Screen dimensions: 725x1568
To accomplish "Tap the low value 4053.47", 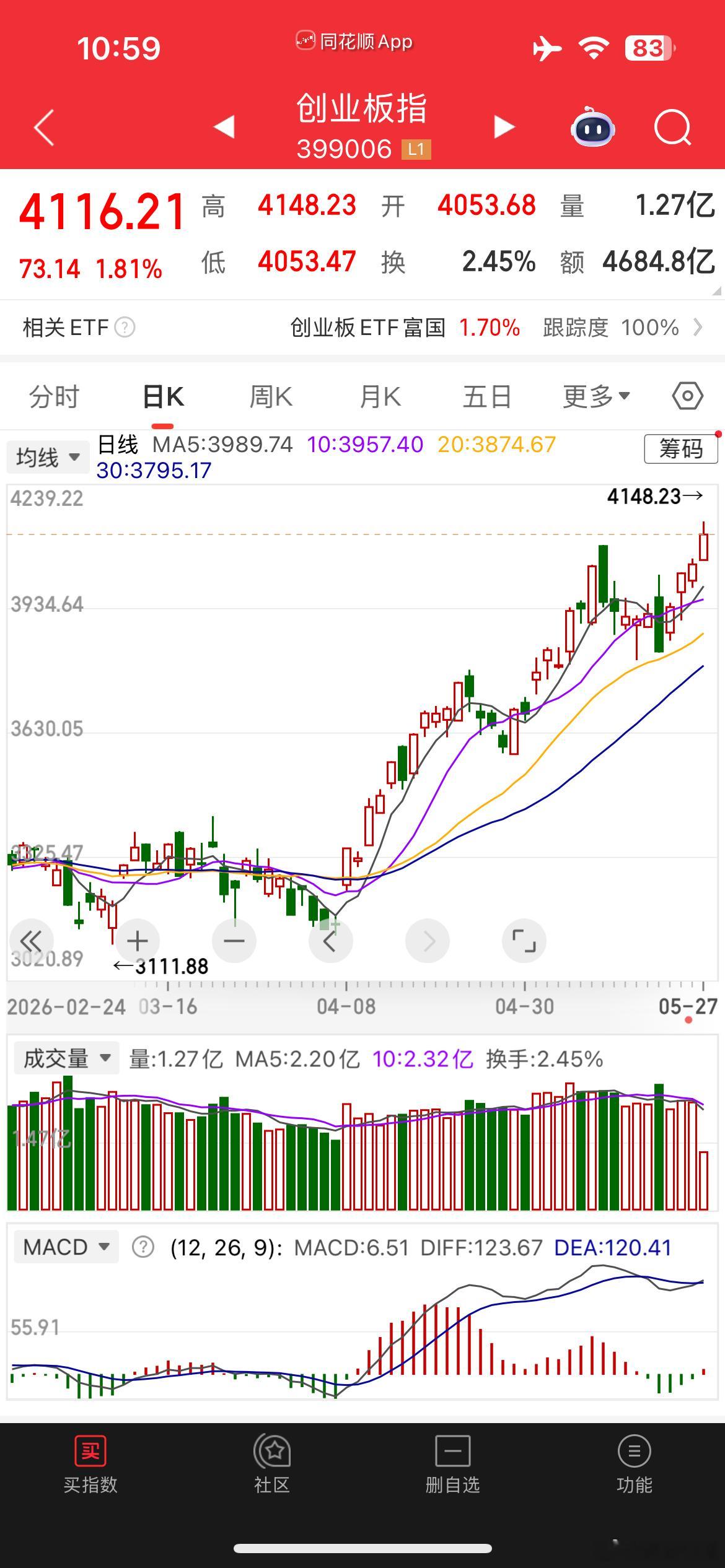I will pyautogui.click(x=307, y=261).
